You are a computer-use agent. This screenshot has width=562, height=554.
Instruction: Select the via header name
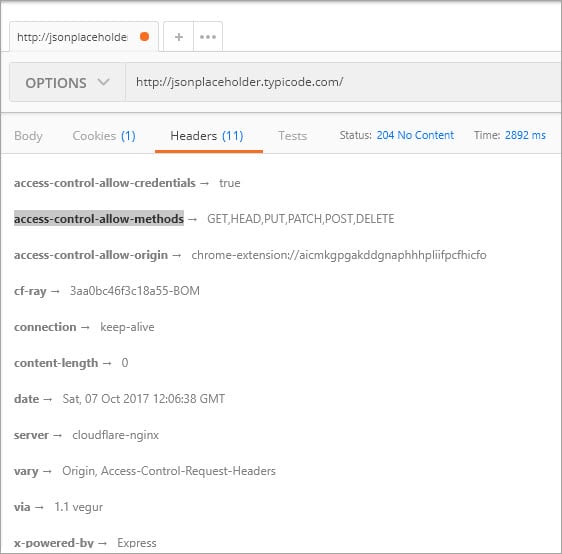pyautogui.click(x=22, y=507)
